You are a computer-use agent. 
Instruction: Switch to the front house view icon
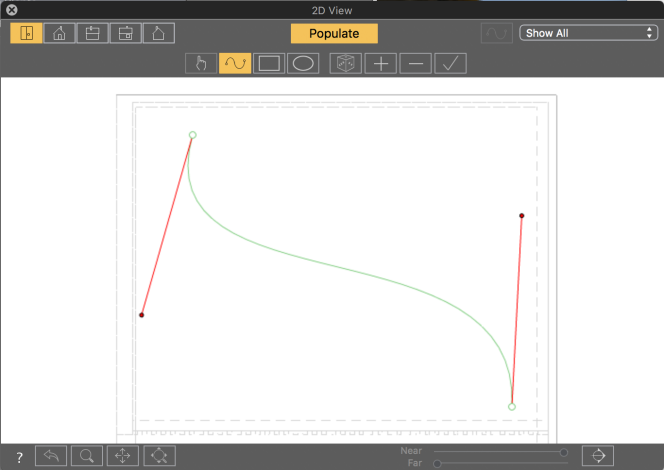(x=59, y=33)
